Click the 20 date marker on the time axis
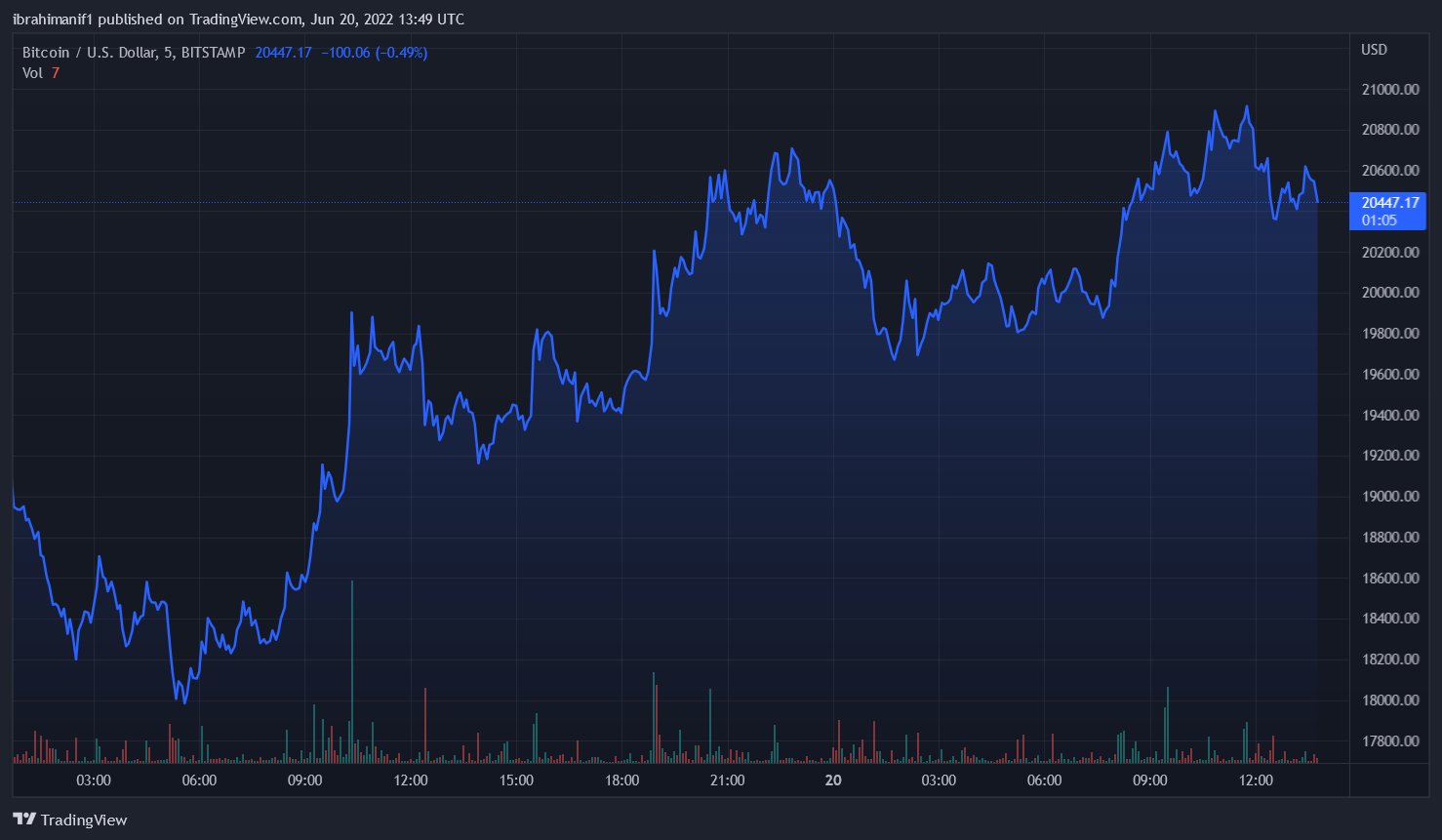This screenshot has height=840, width=1442. 832,780
